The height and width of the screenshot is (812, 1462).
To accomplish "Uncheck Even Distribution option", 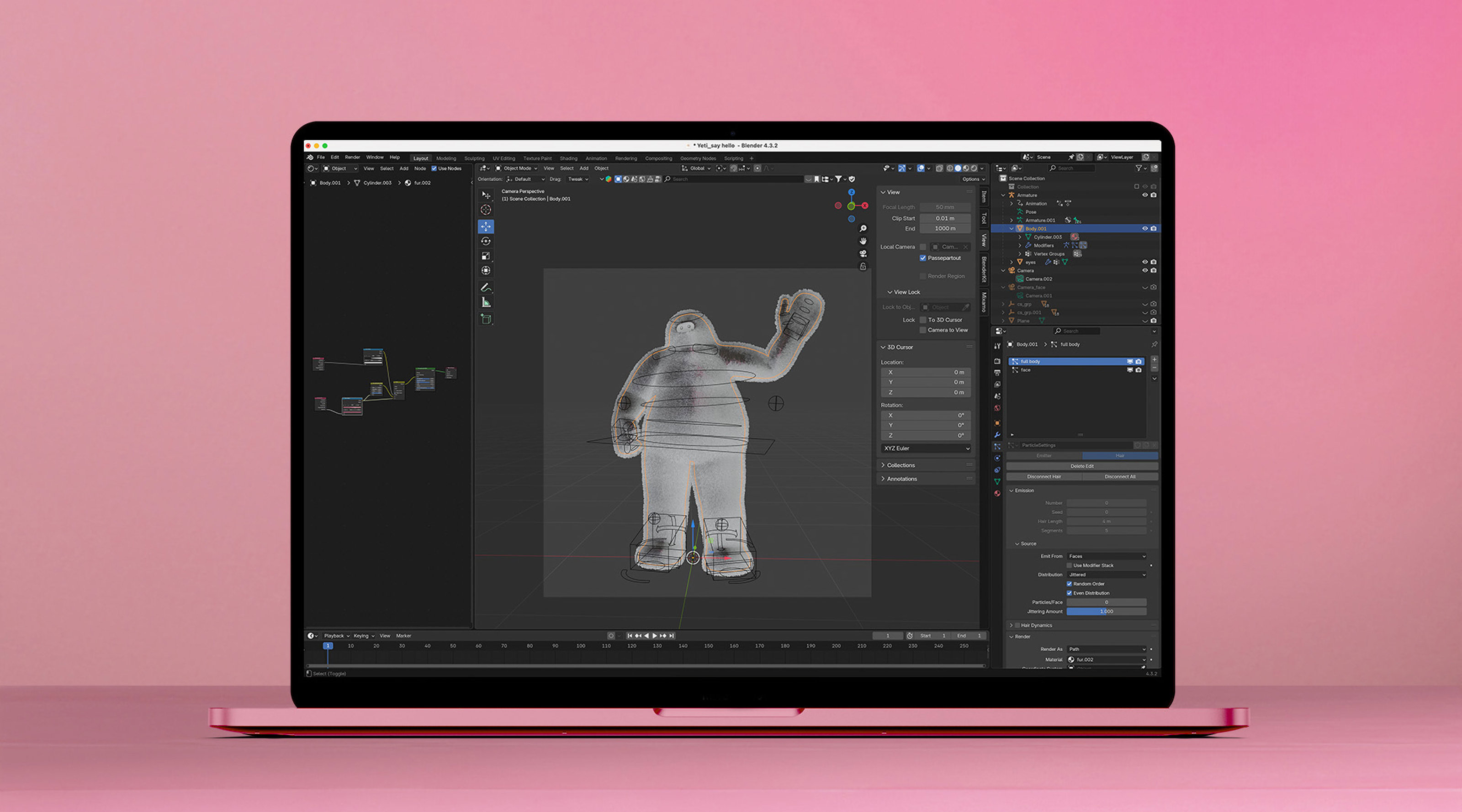I will pyautogui.click(x=1069, y=593).
